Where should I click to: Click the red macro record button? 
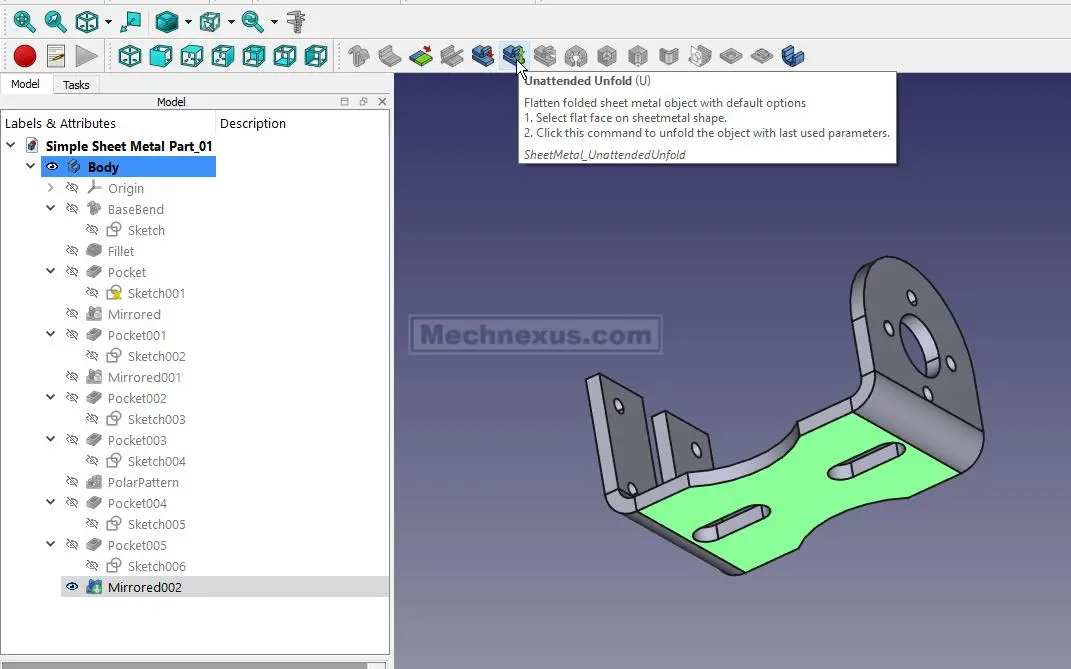(x=25, y=56)
